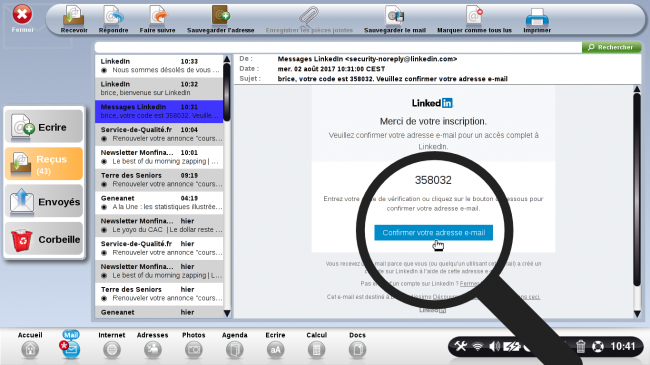The image size is (650, 365).
Task: Open the Envoyés sent folder
Action: point(44,201)
